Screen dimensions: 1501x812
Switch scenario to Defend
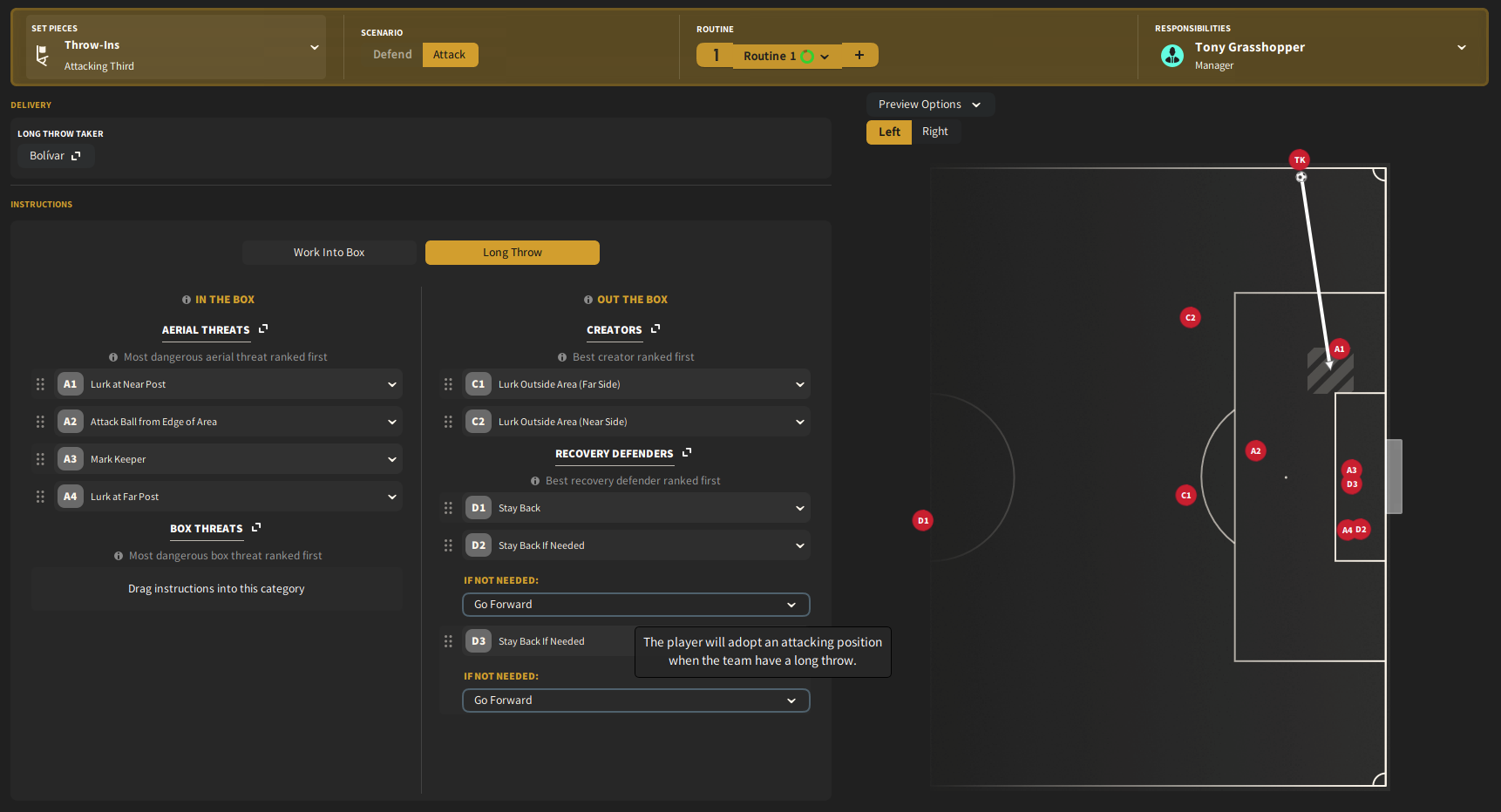[392, 54]
